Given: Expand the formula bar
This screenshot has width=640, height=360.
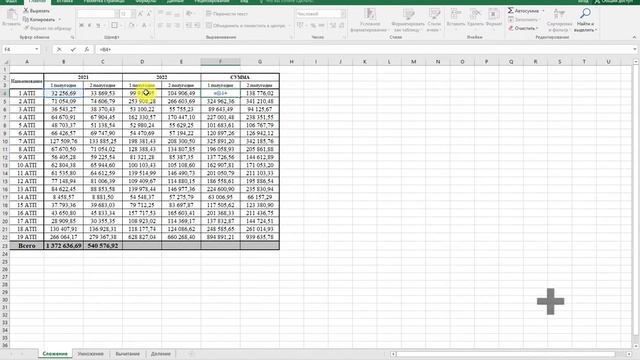Looking at the screenshot, I should (x=635, y=49).
